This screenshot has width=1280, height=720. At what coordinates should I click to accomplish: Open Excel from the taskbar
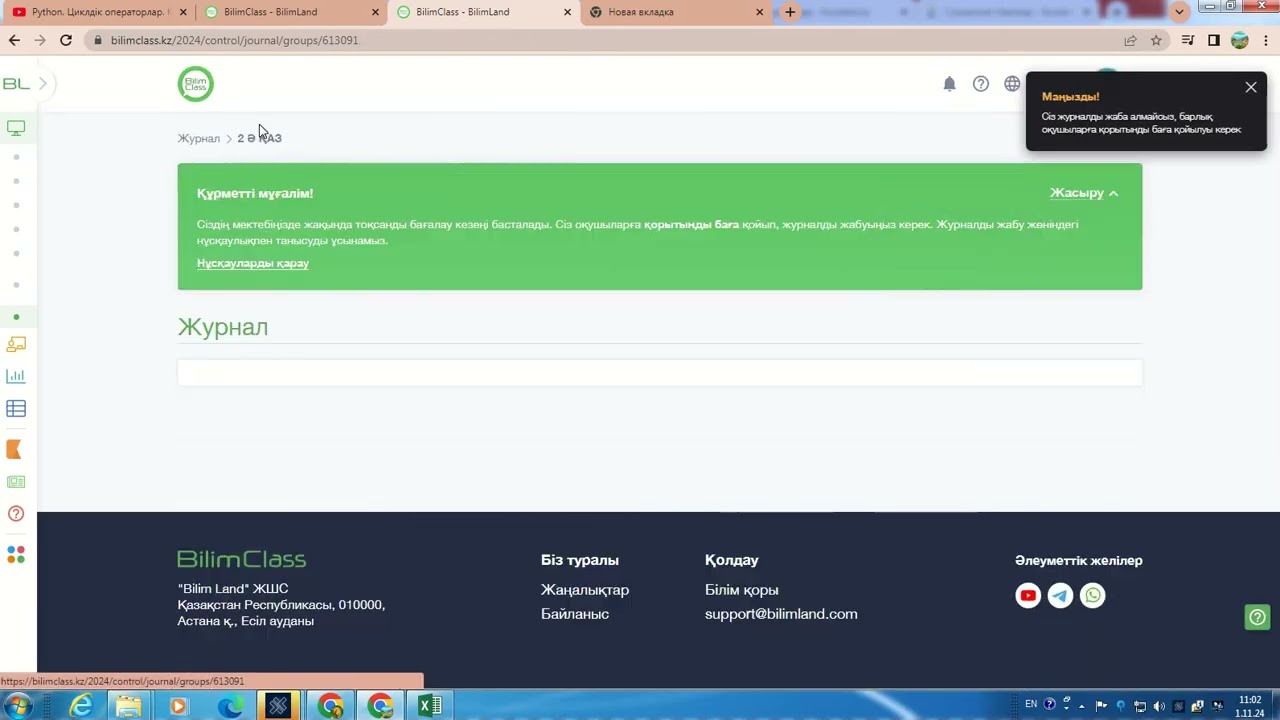tap(430, 706)
